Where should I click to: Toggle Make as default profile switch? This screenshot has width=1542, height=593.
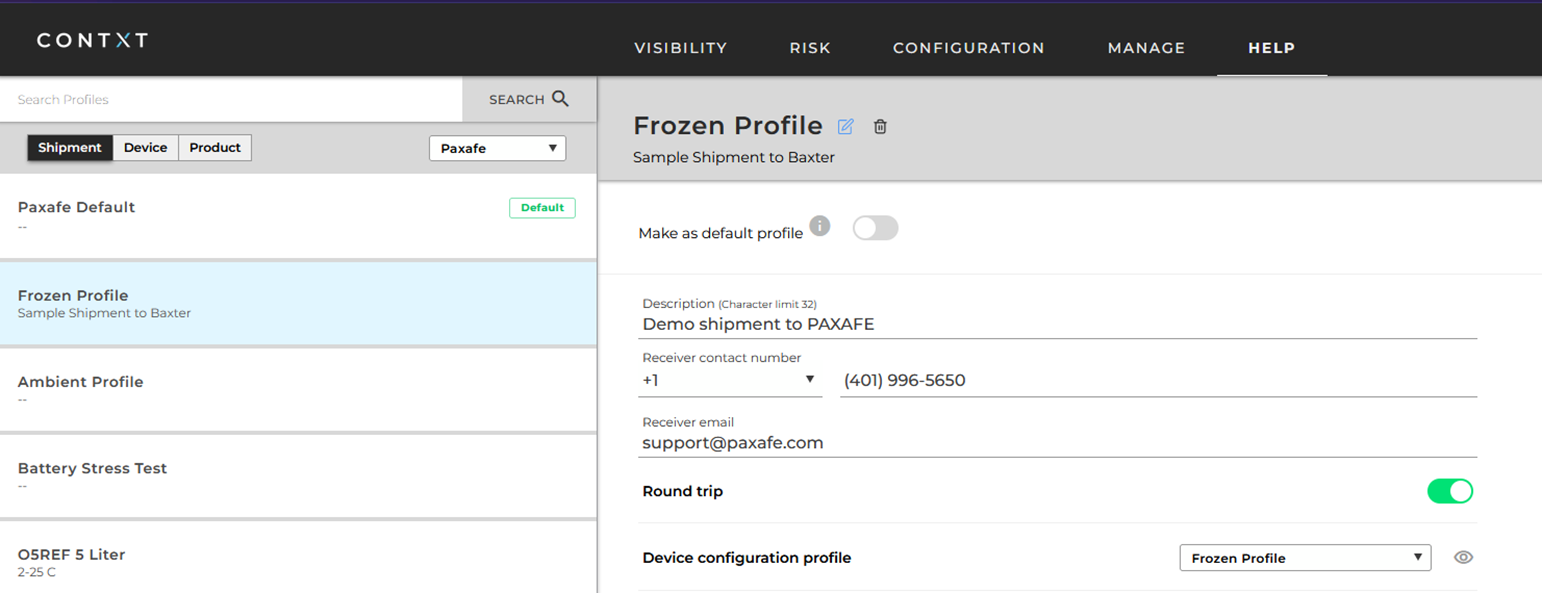(875, 228)
